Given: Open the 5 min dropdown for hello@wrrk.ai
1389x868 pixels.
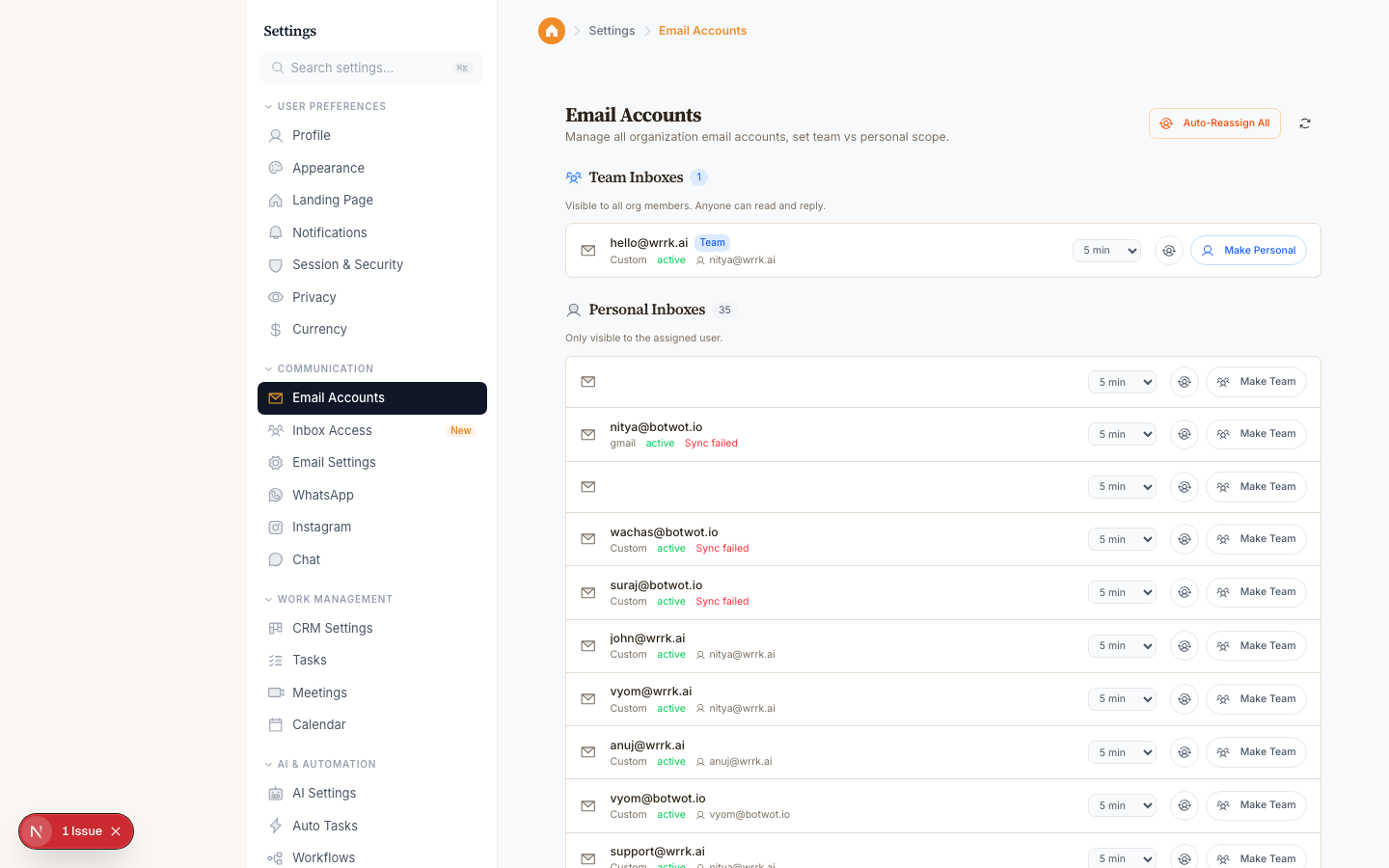Looking at the screenshot, I should point(1106,250).
